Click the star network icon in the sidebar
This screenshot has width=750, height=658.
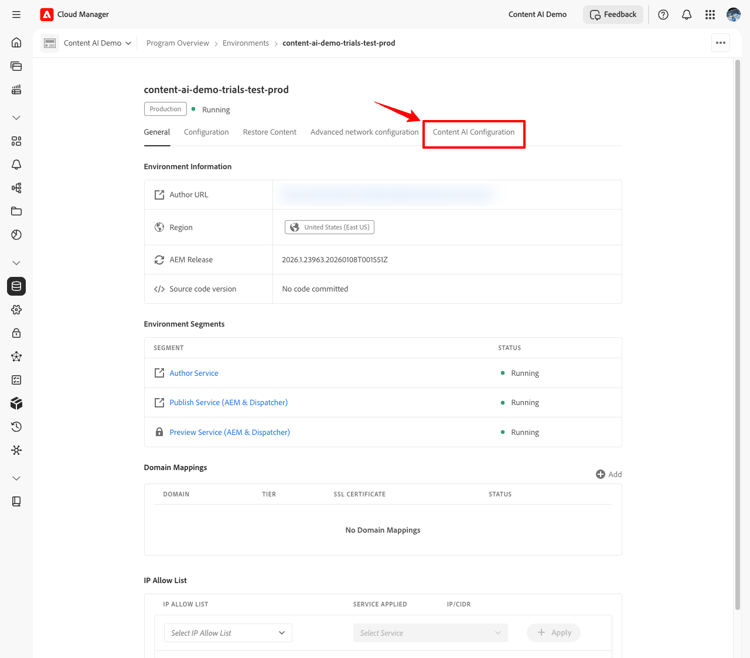[16, 356]
